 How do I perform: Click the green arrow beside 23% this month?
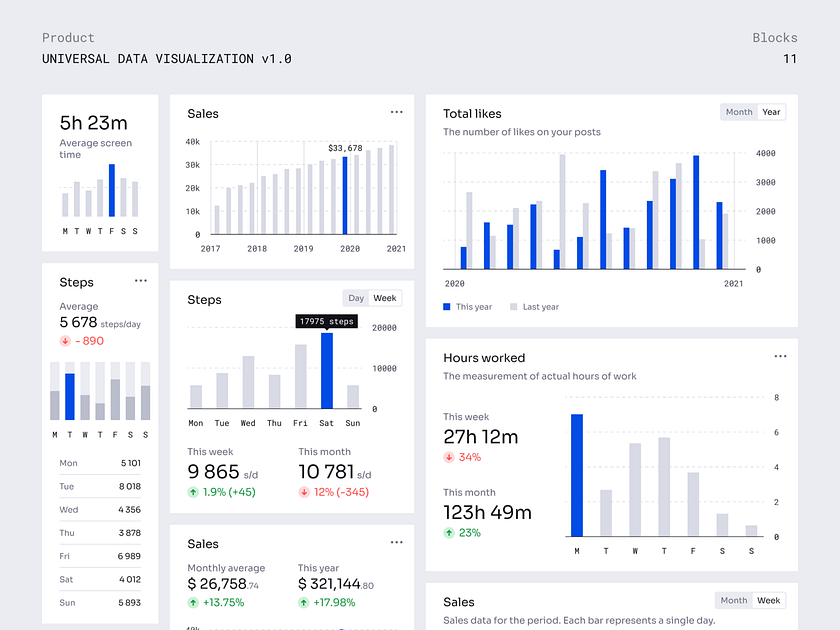tap(451, 533)
